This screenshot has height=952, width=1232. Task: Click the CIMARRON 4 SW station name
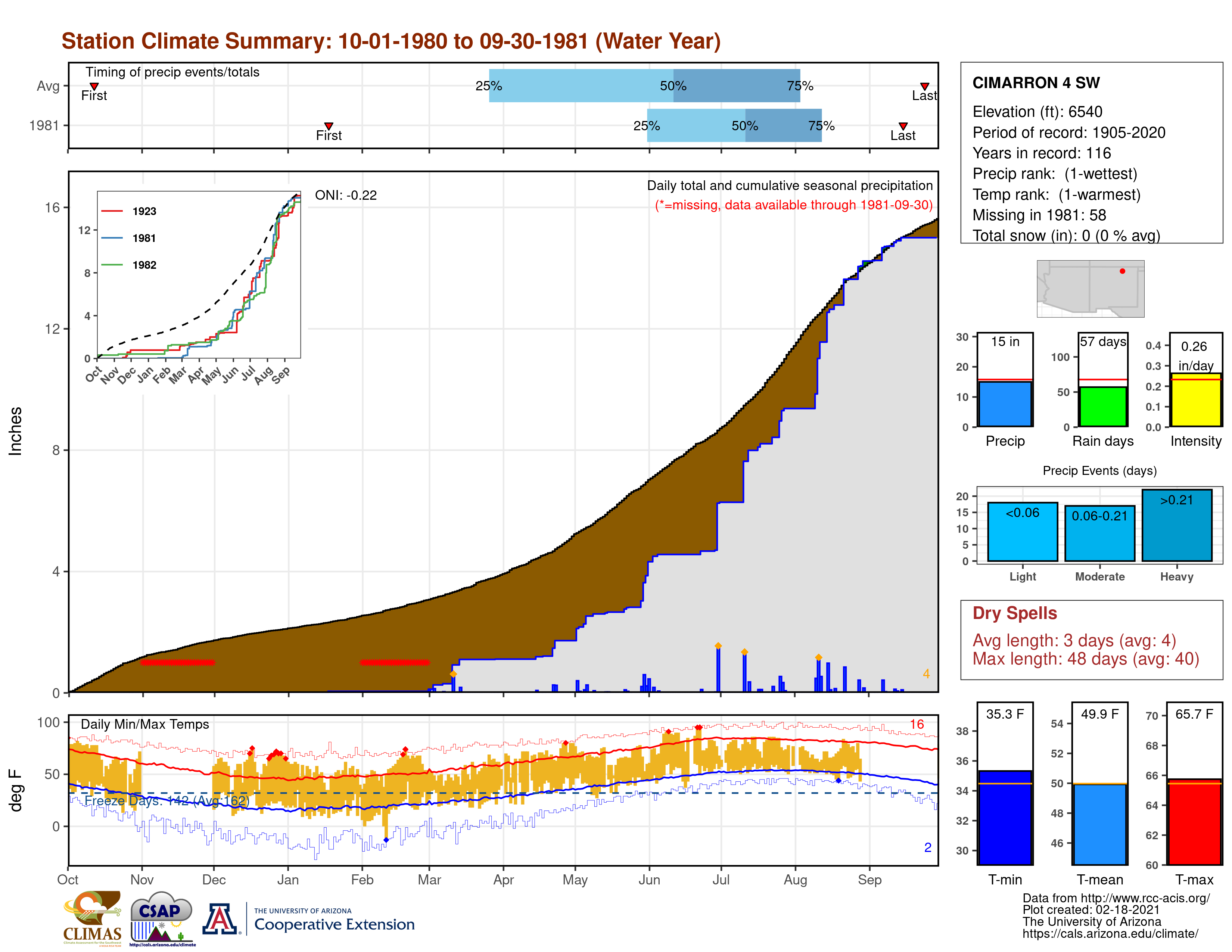pos(1036,83)
